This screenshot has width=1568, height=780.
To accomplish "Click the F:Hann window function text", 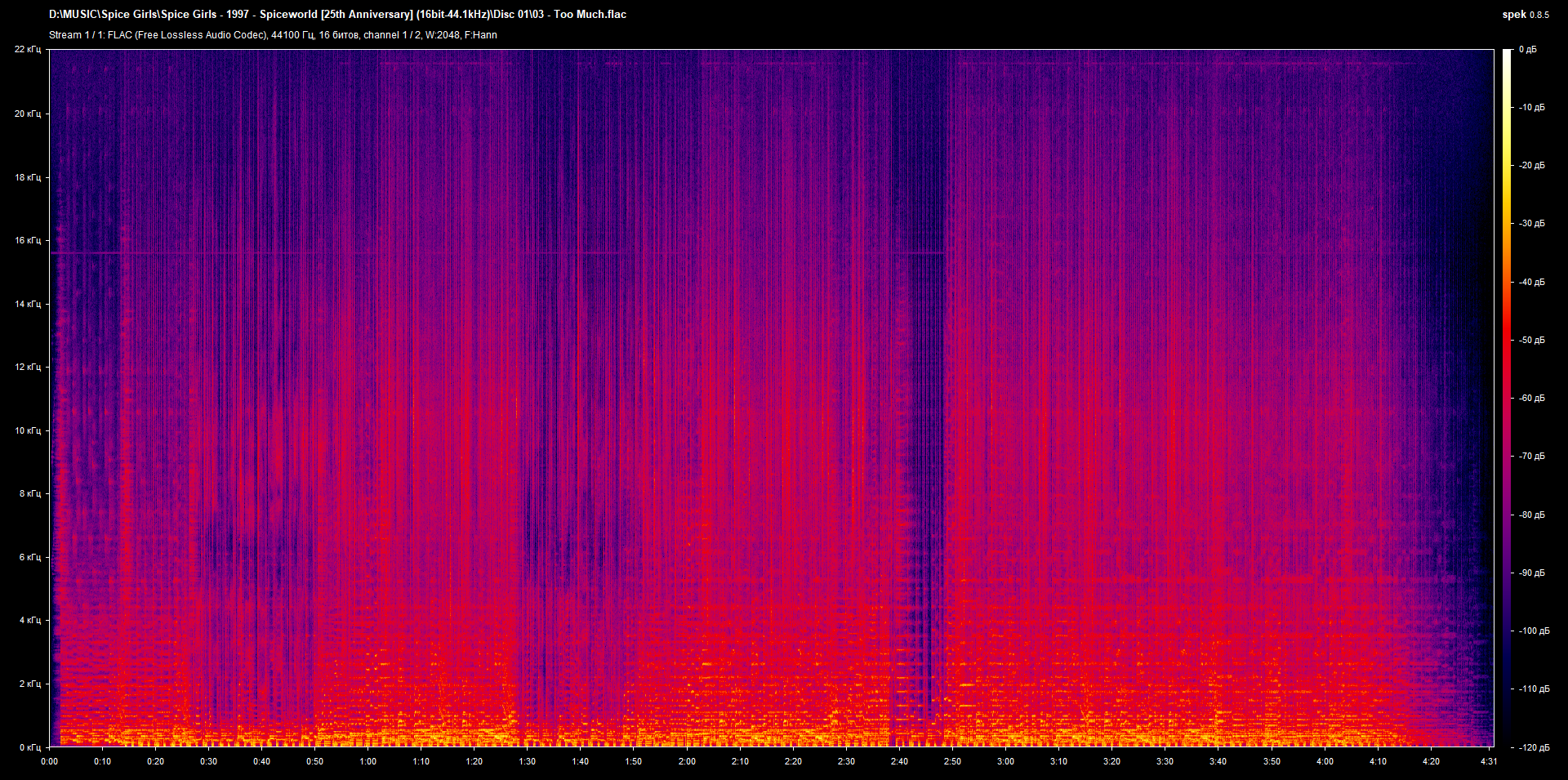I will (480, 35).
